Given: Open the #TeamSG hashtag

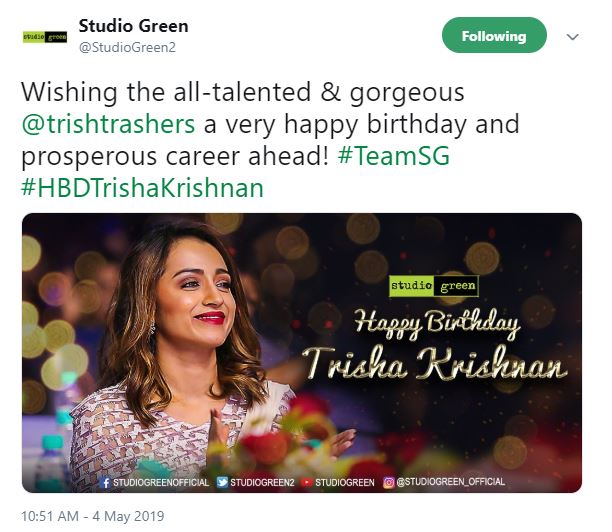Looking at the screenshot, I should [393, 156].
